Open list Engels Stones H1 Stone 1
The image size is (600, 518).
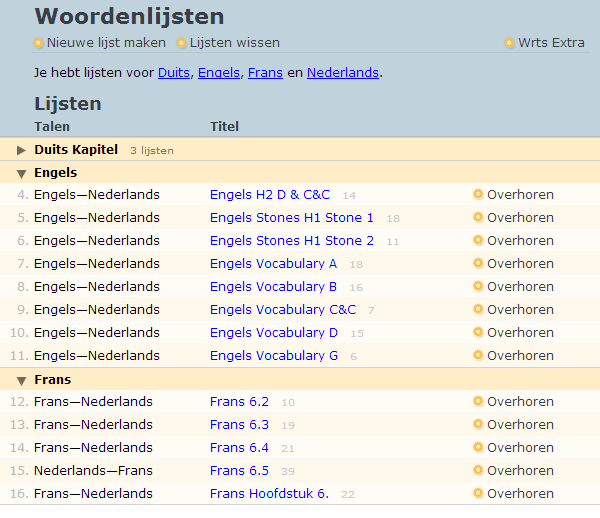[x=292, y=218]
